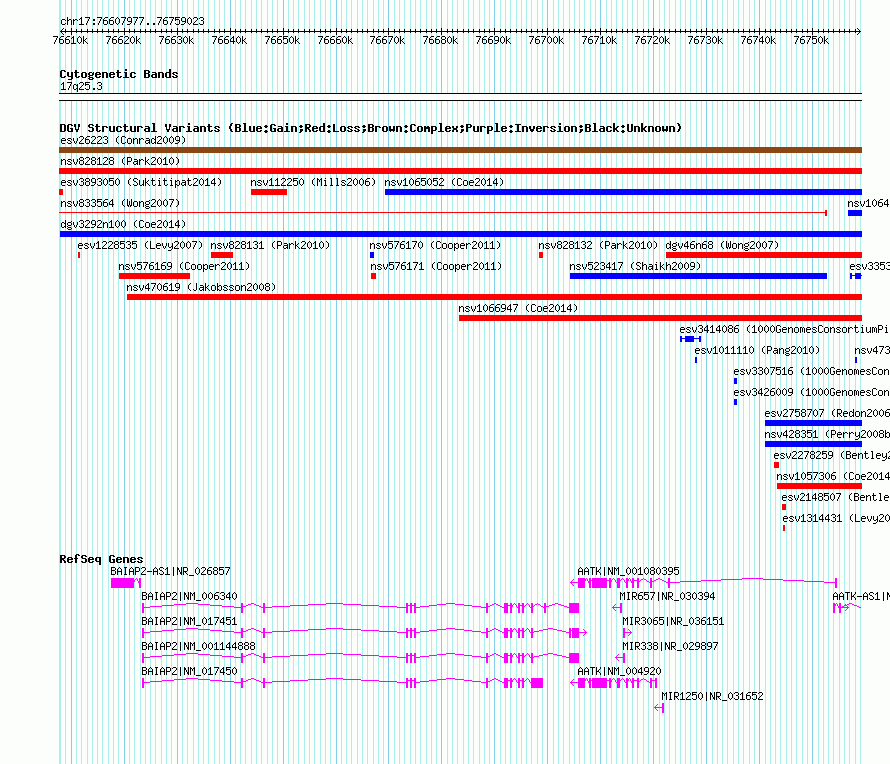890x764 pixels.
Task: Click the nsv428351 (Perry2008b) blue bar
Action: click(813, 444)
